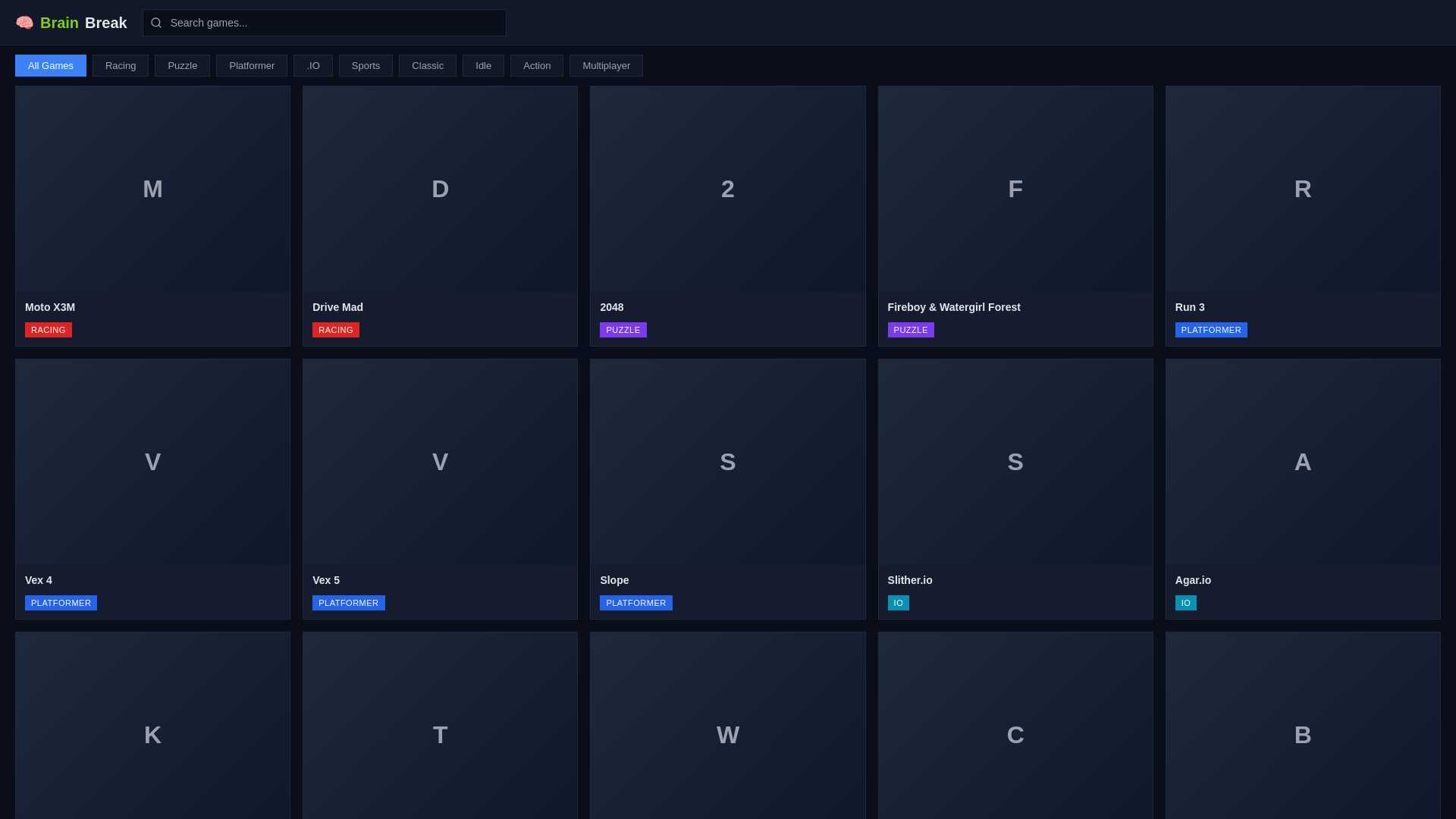
Task: Open the Run 3 thumbnail
Action: point(1303,189)
